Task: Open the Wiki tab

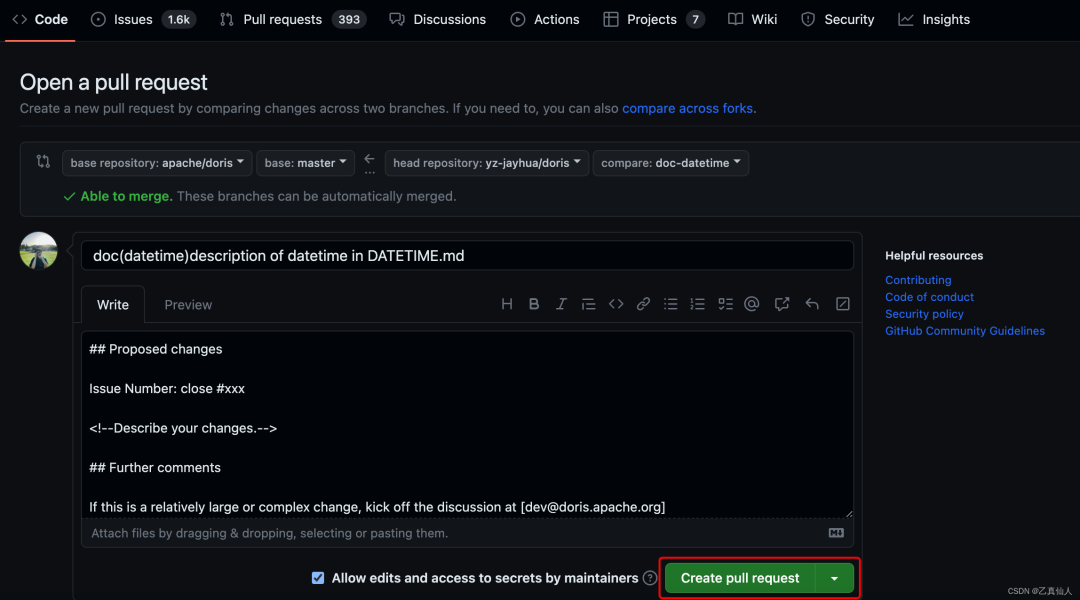Action: click(752, 19)
